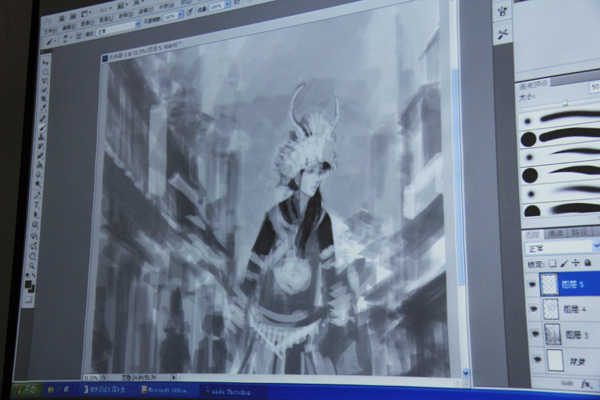The width and height of the screenshot is (600, 400).
Task: Hide the 背景 background layer
Action: [538, 359]
